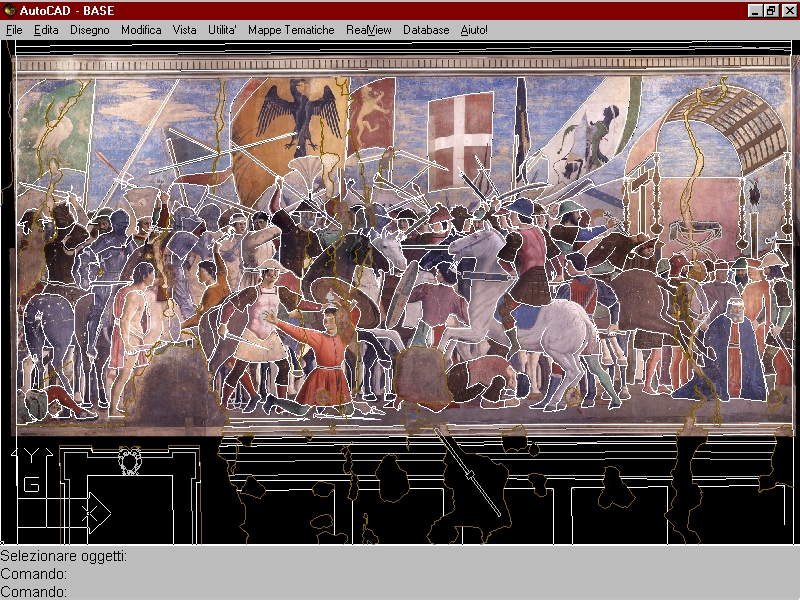Screen dimensions: 800x600
Task: Open the Vista menu
Action: coord(184,30)
